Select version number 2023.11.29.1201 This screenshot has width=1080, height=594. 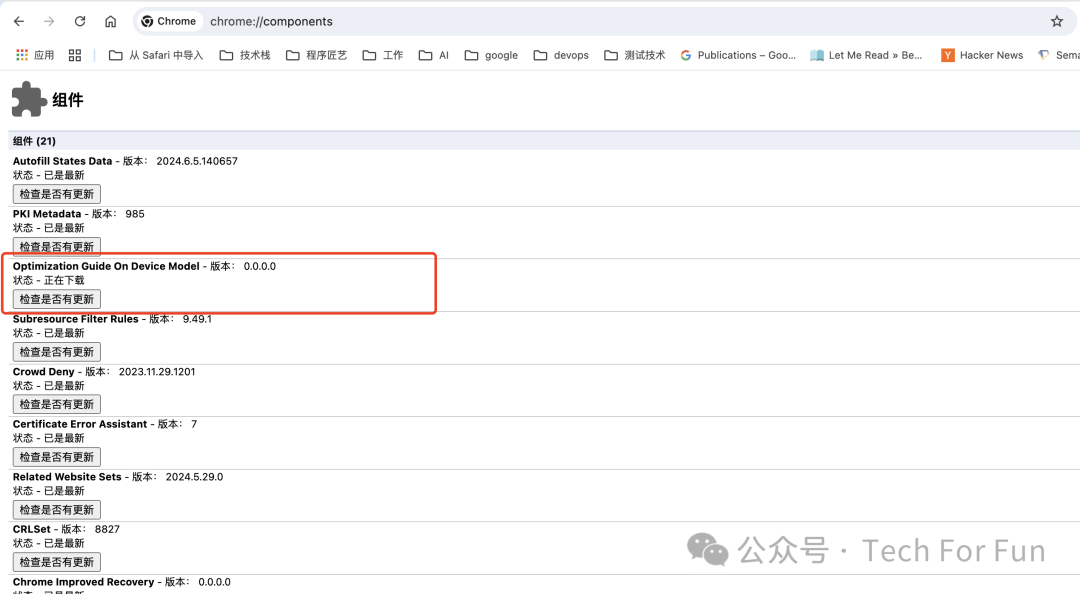tap(157, 372)
